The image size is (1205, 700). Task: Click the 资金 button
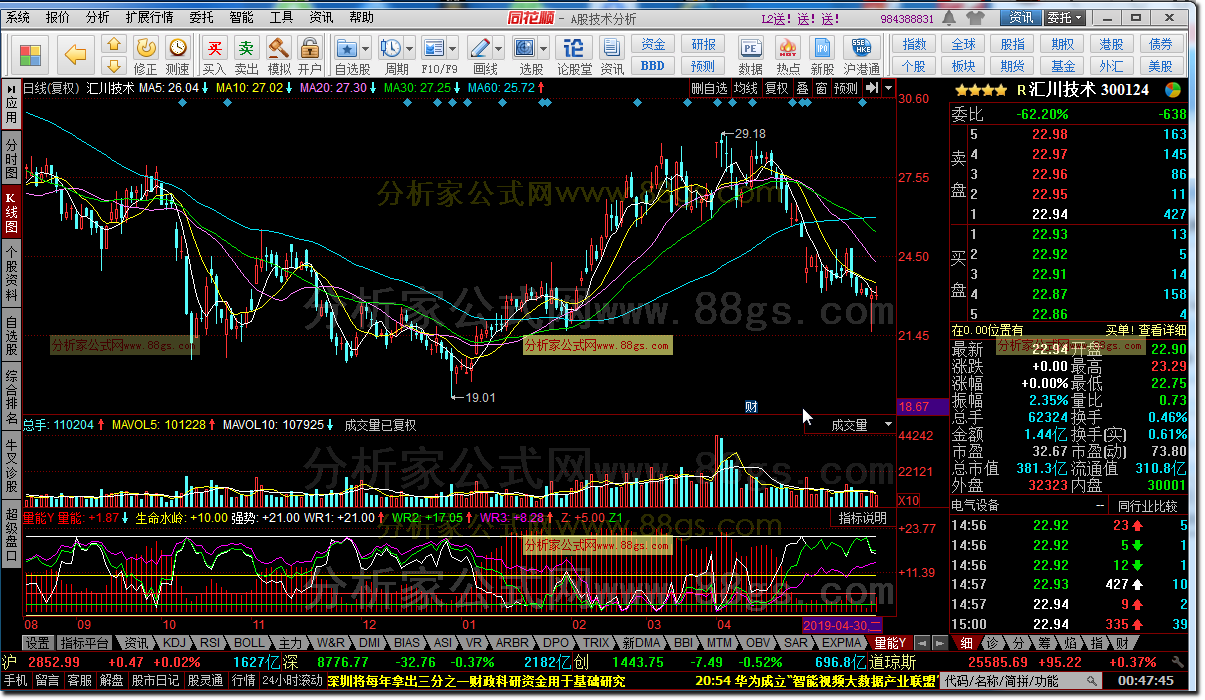[653, 45]
